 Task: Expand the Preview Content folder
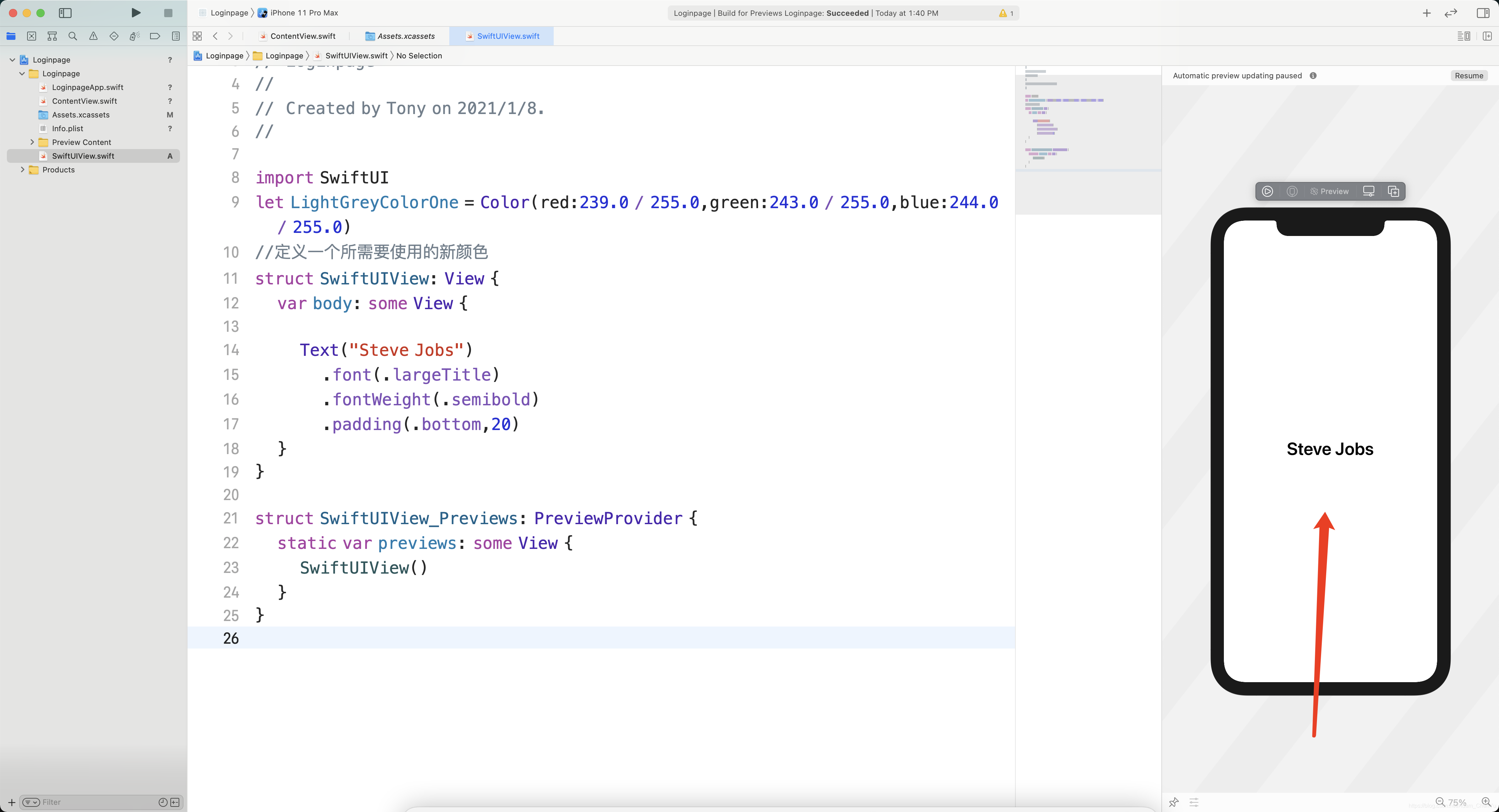tap(32, 142)
